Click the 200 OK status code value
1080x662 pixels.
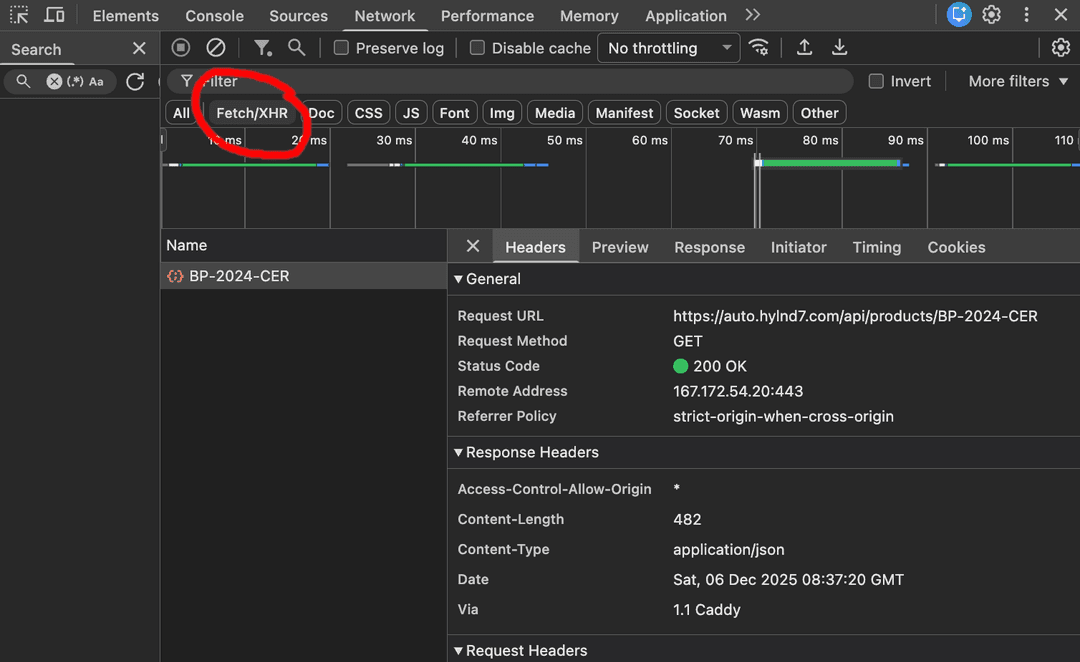click(x=710, y=366)
